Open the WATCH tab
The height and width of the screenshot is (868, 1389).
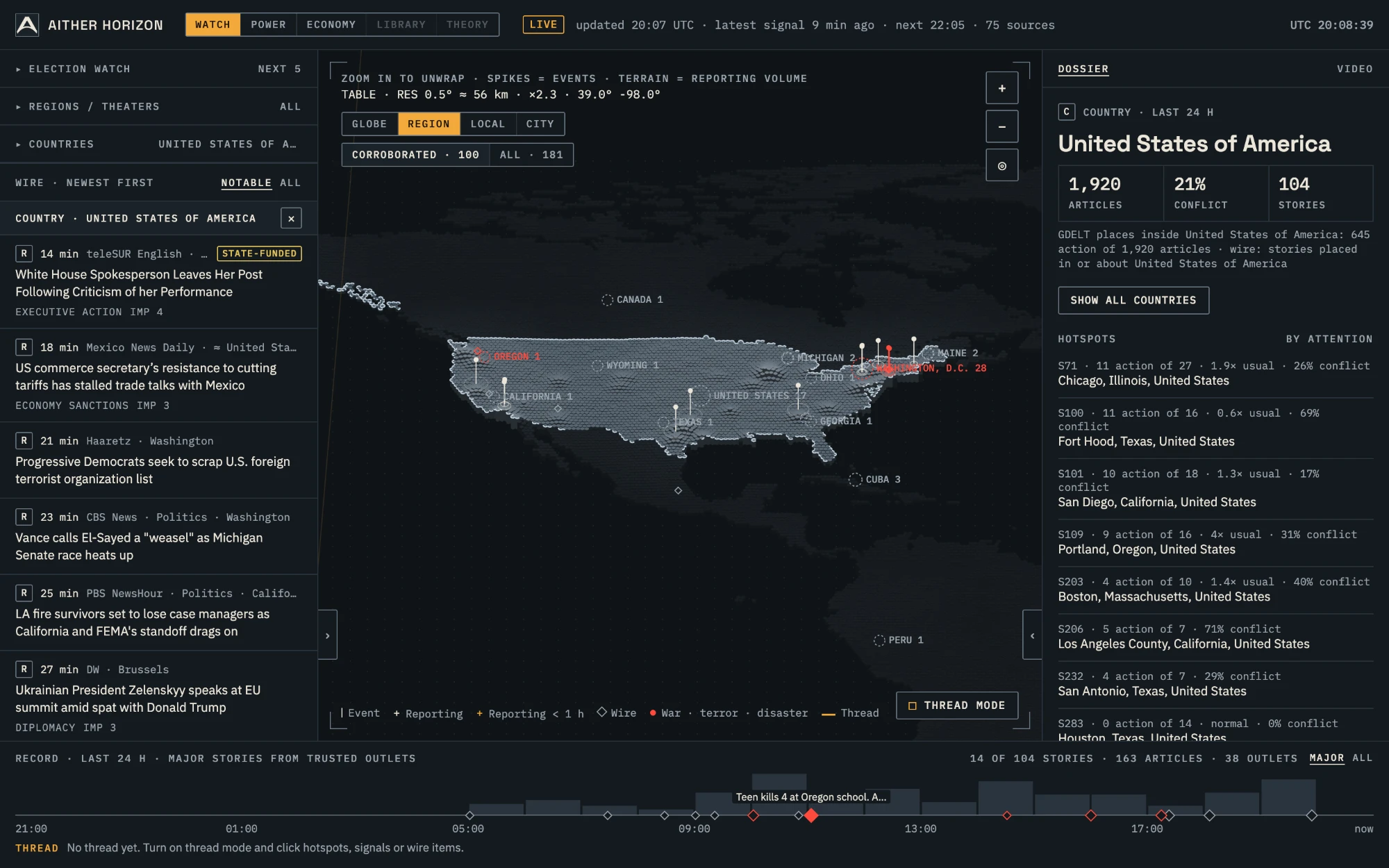213,24
